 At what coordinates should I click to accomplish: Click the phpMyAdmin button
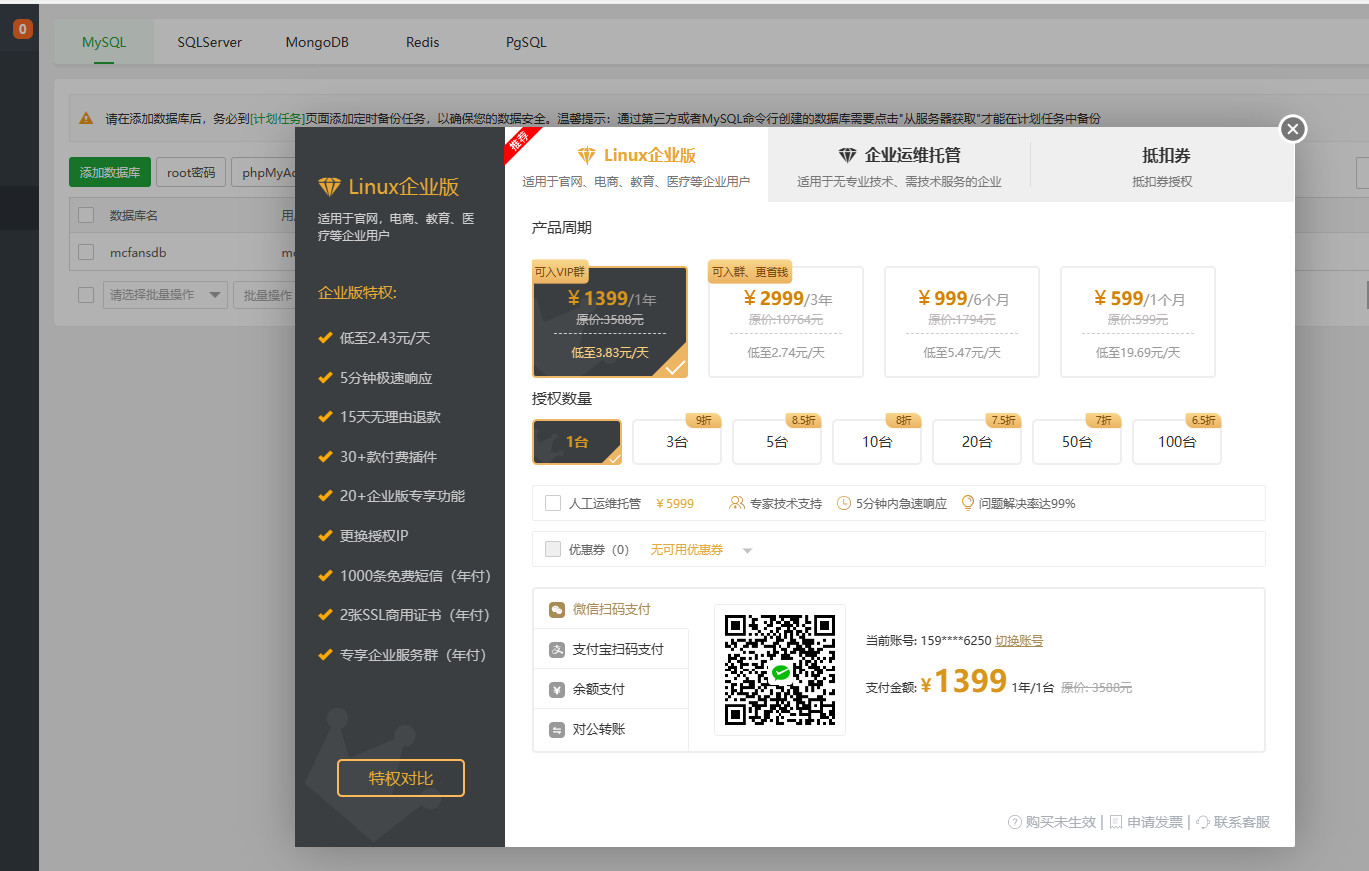pyautogui.click(x=264, y=172)
